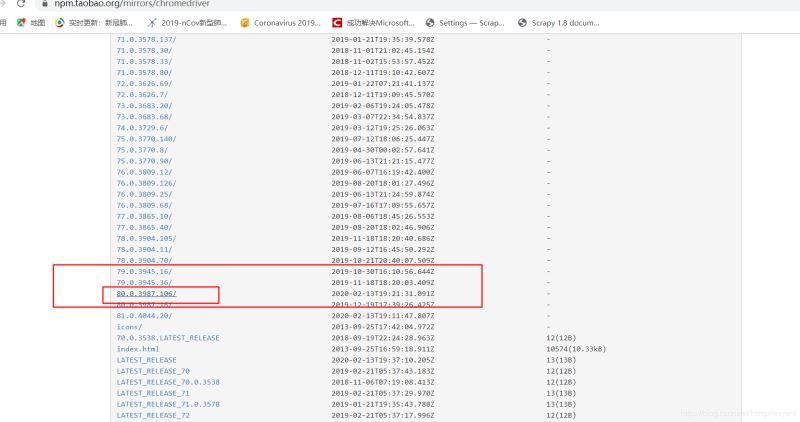Open the 75.0.3770.90/ folder link

coord(144,161)
